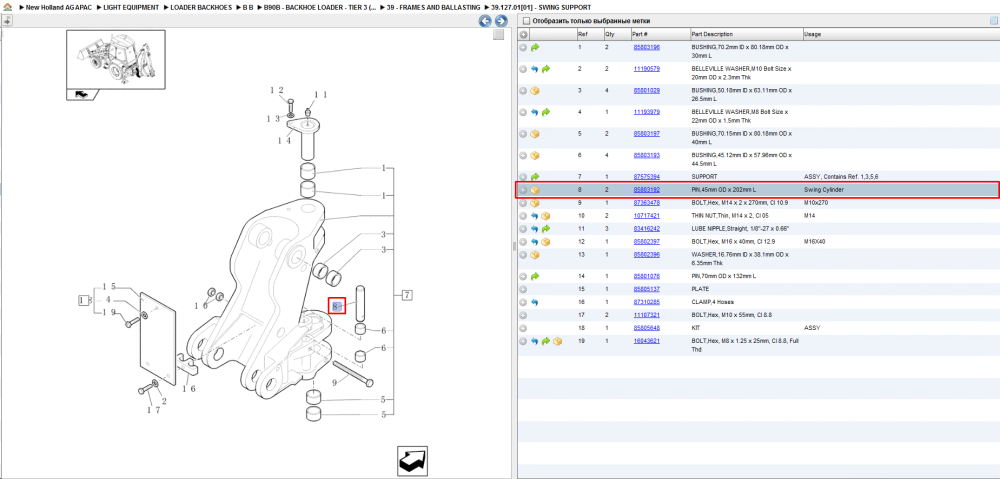Open part number 85805648 link

pyautogui.click(x=646, y=328)
